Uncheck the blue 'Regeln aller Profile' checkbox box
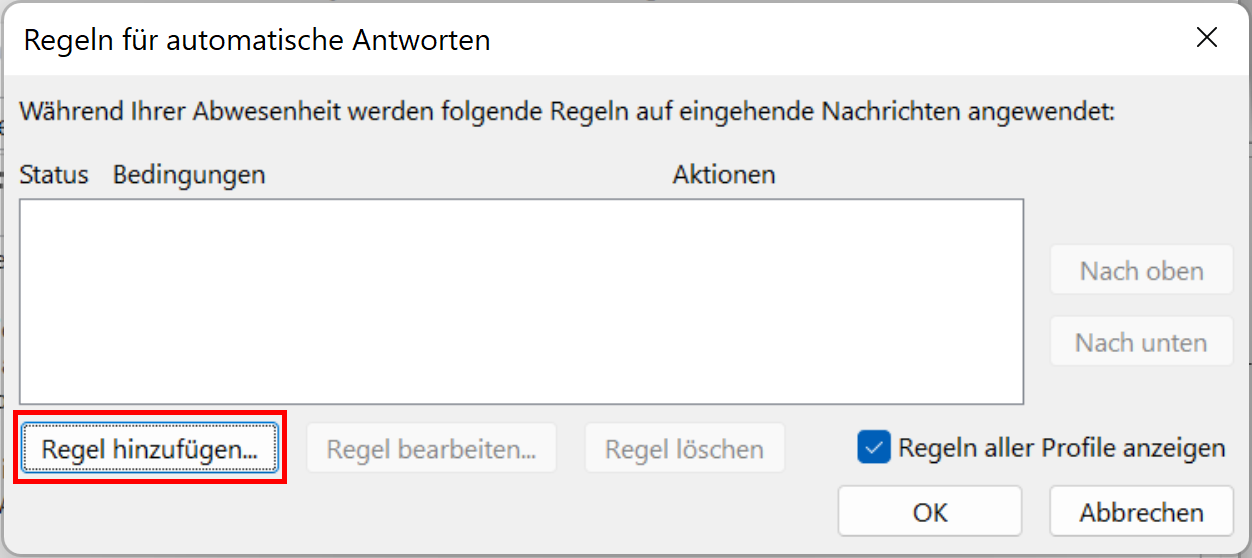The height and width of the screenshot is (558, 1252). pyautogui.click(x=874, y=447)
